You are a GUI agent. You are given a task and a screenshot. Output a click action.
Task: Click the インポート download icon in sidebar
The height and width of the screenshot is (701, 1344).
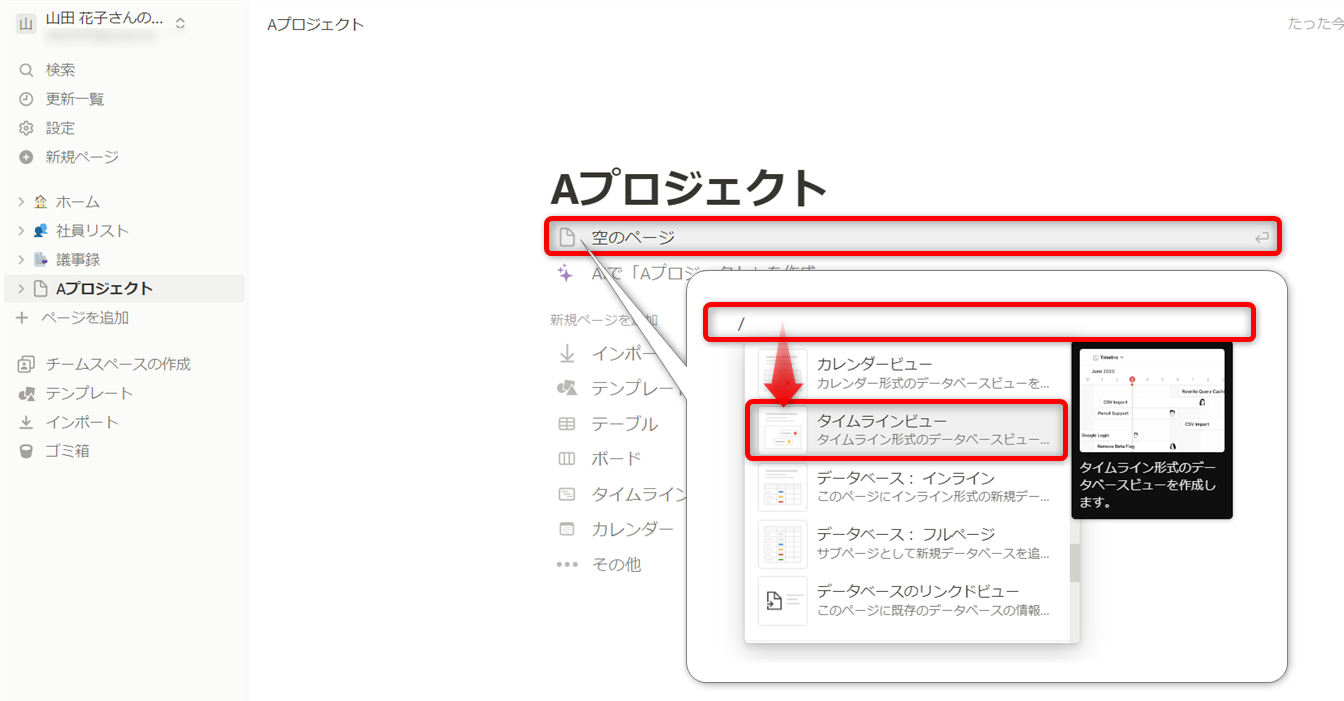pos(26,422)
